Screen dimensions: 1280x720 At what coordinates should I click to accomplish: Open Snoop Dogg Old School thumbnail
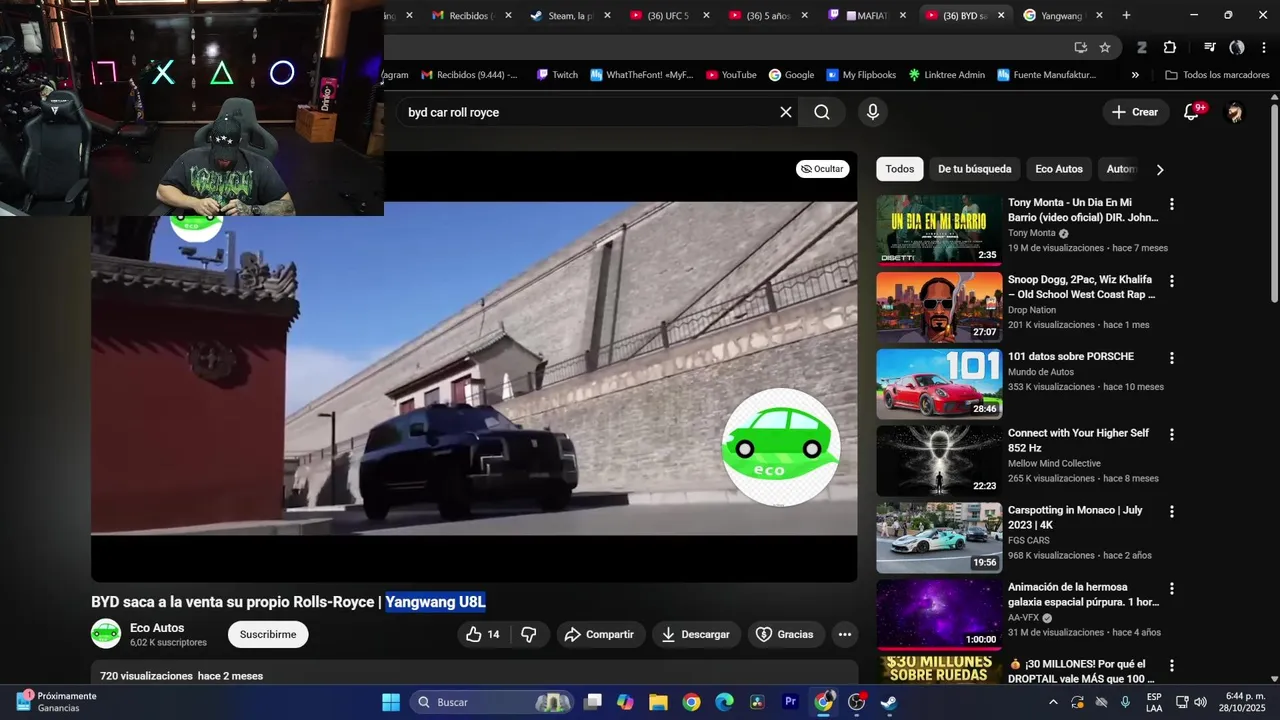click(939, 307)
